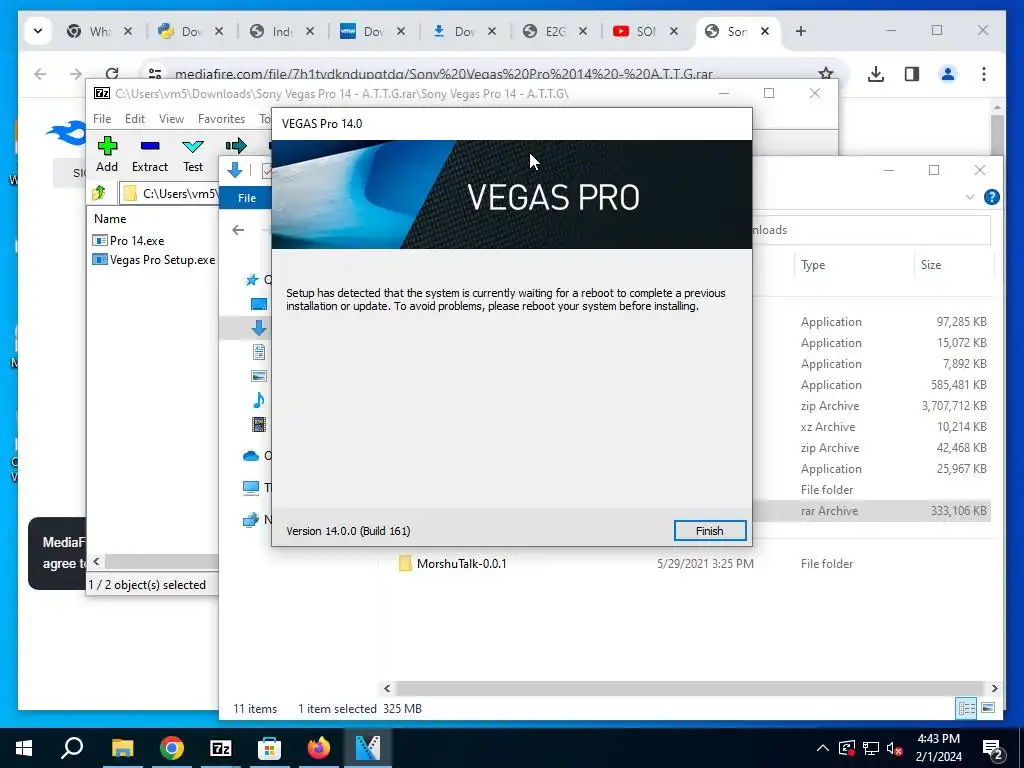Click Explorer horizontal scrollbar right arrow

click(x=994, y=688)
